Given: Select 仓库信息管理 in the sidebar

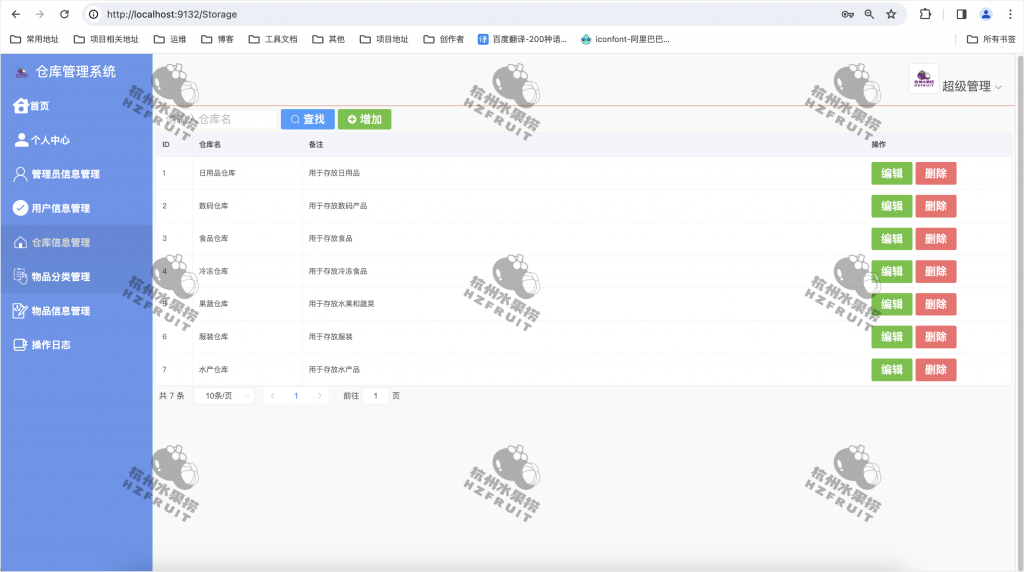Looking at the screenshot, I should pos(76,242).
